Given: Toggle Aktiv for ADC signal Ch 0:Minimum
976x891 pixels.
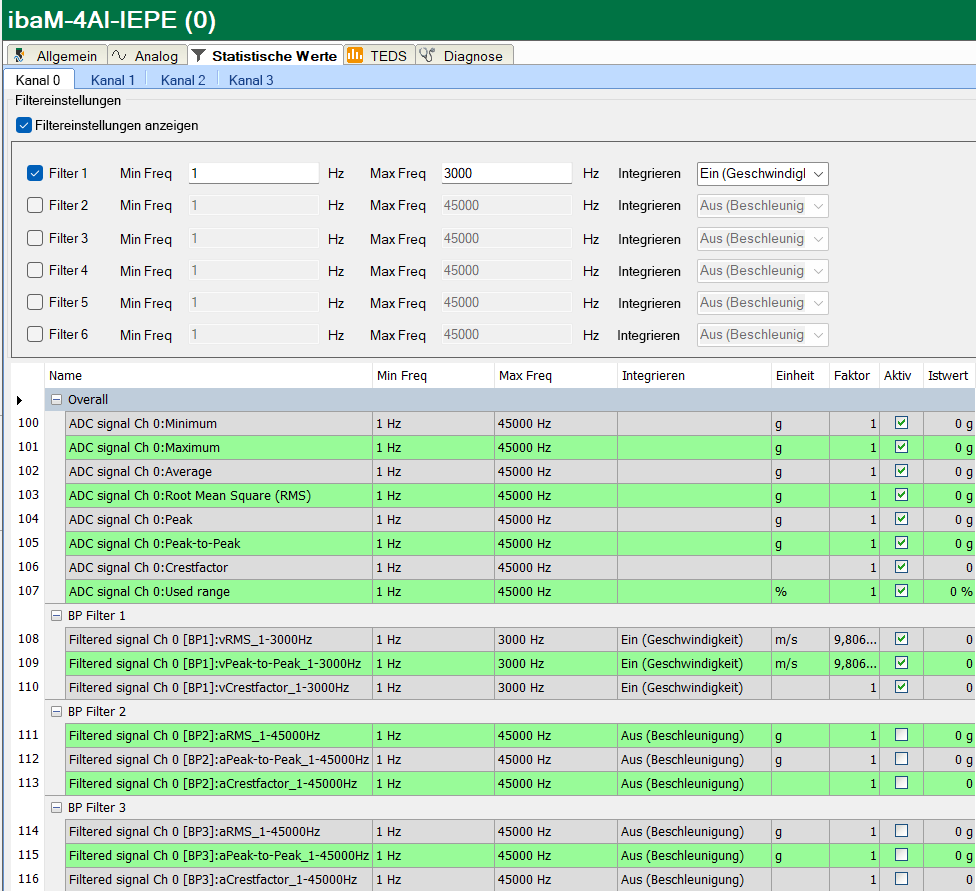Looking at the screenshot, I should coord(901,423).
